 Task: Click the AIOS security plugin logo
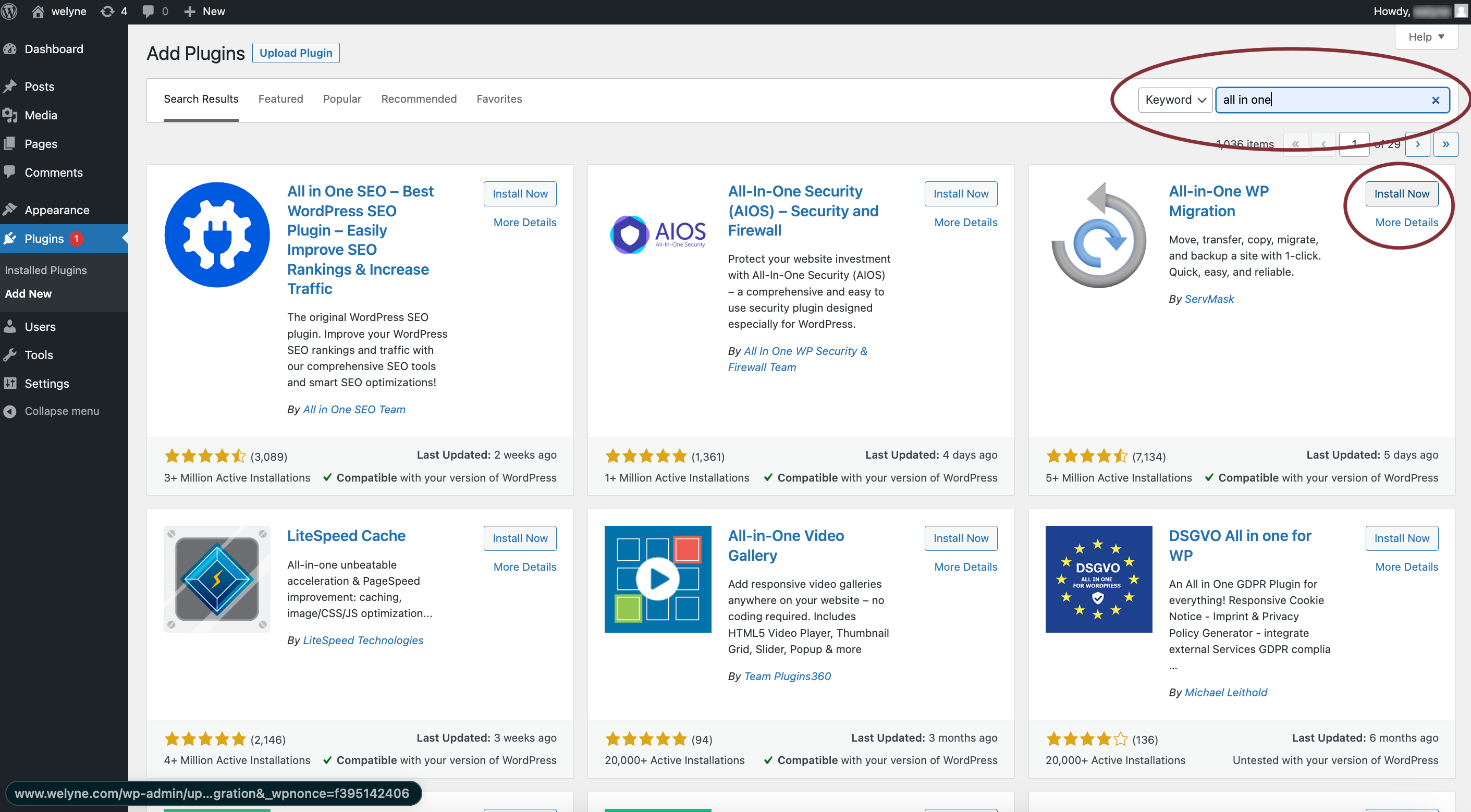pyautogui.click(x=658, y=235)
